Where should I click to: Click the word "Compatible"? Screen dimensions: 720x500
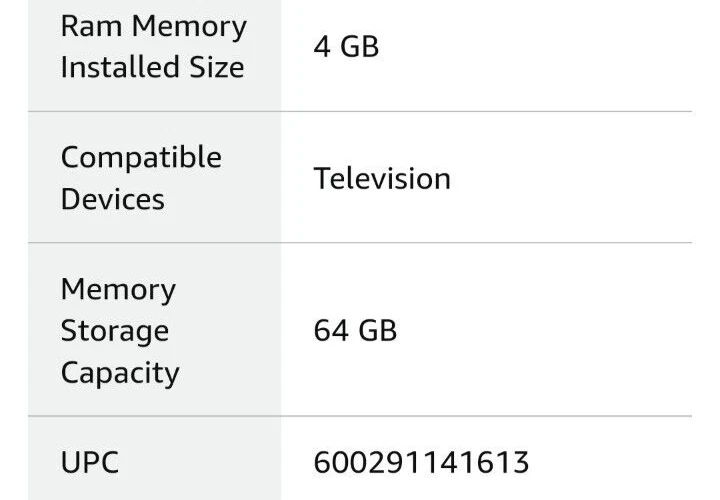point(141,157)
